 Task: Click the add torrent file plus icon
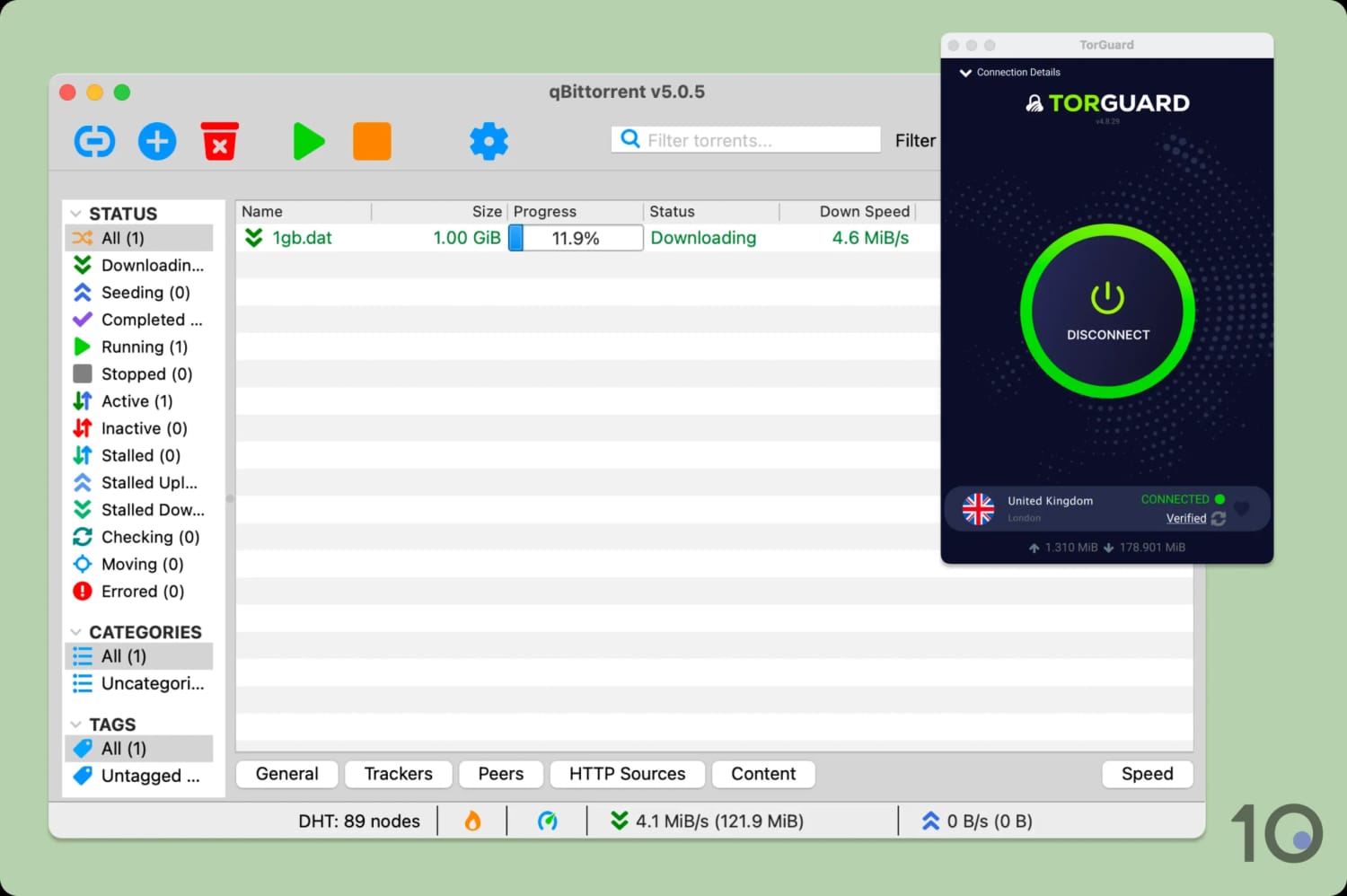157,141
